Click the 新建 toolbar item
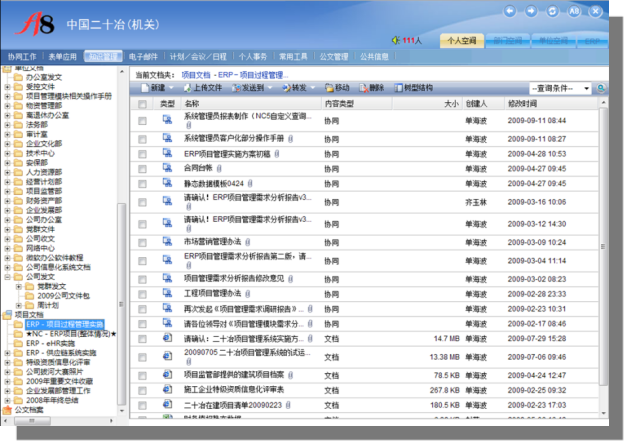The height and width of the screenshot is (442, 625). coord(154,88)
